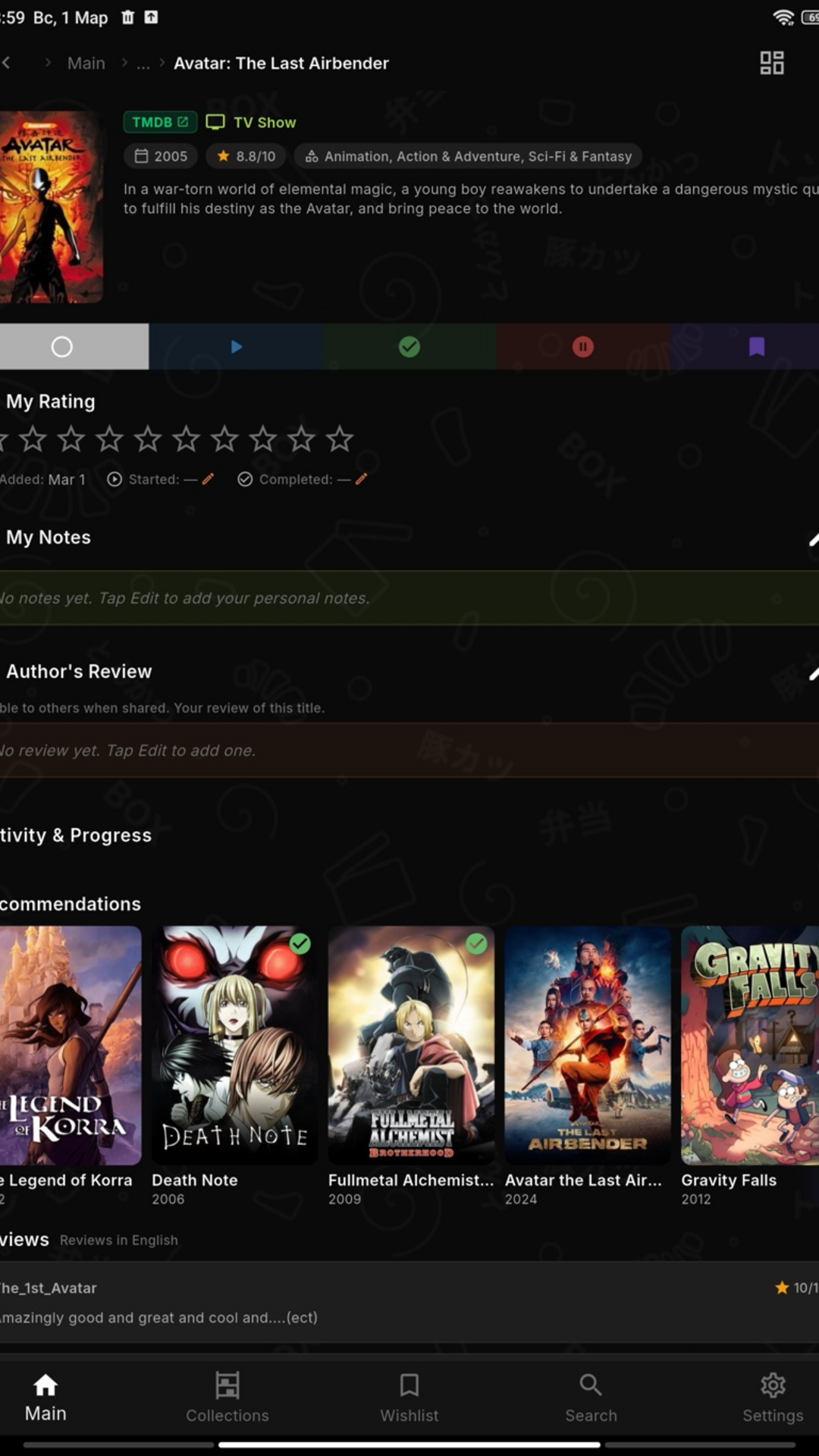Set status to not started circle
The image size is (819, 1456).
pos(62,347)
